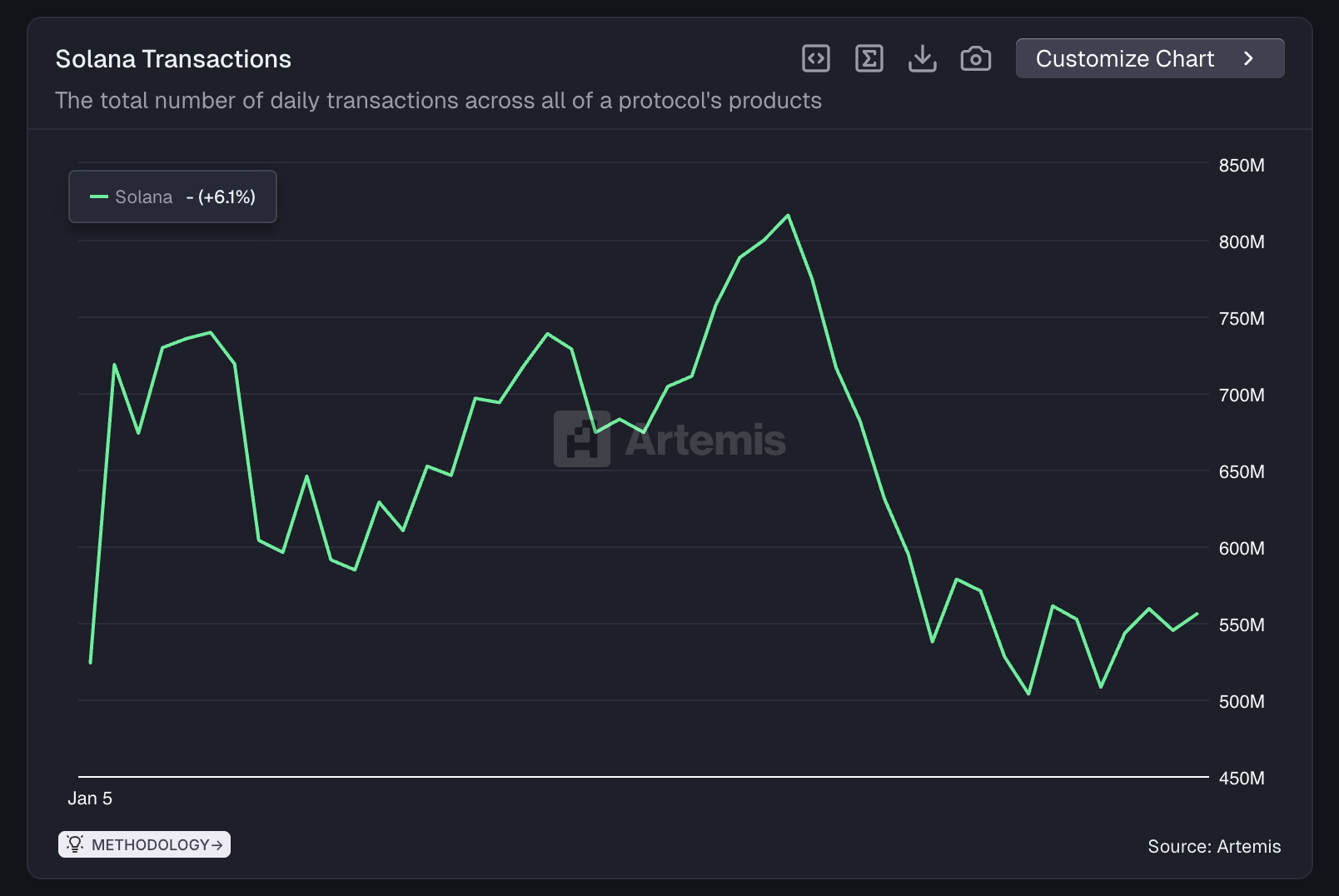Select the Solana Transactions title

(173, 58)
